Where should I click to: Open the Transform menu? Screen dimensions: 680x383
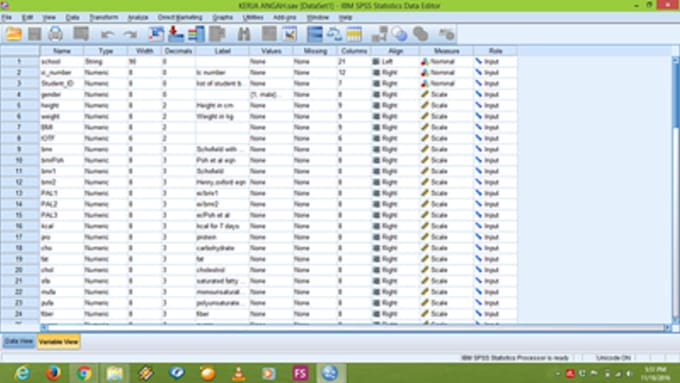pos(104,17)
